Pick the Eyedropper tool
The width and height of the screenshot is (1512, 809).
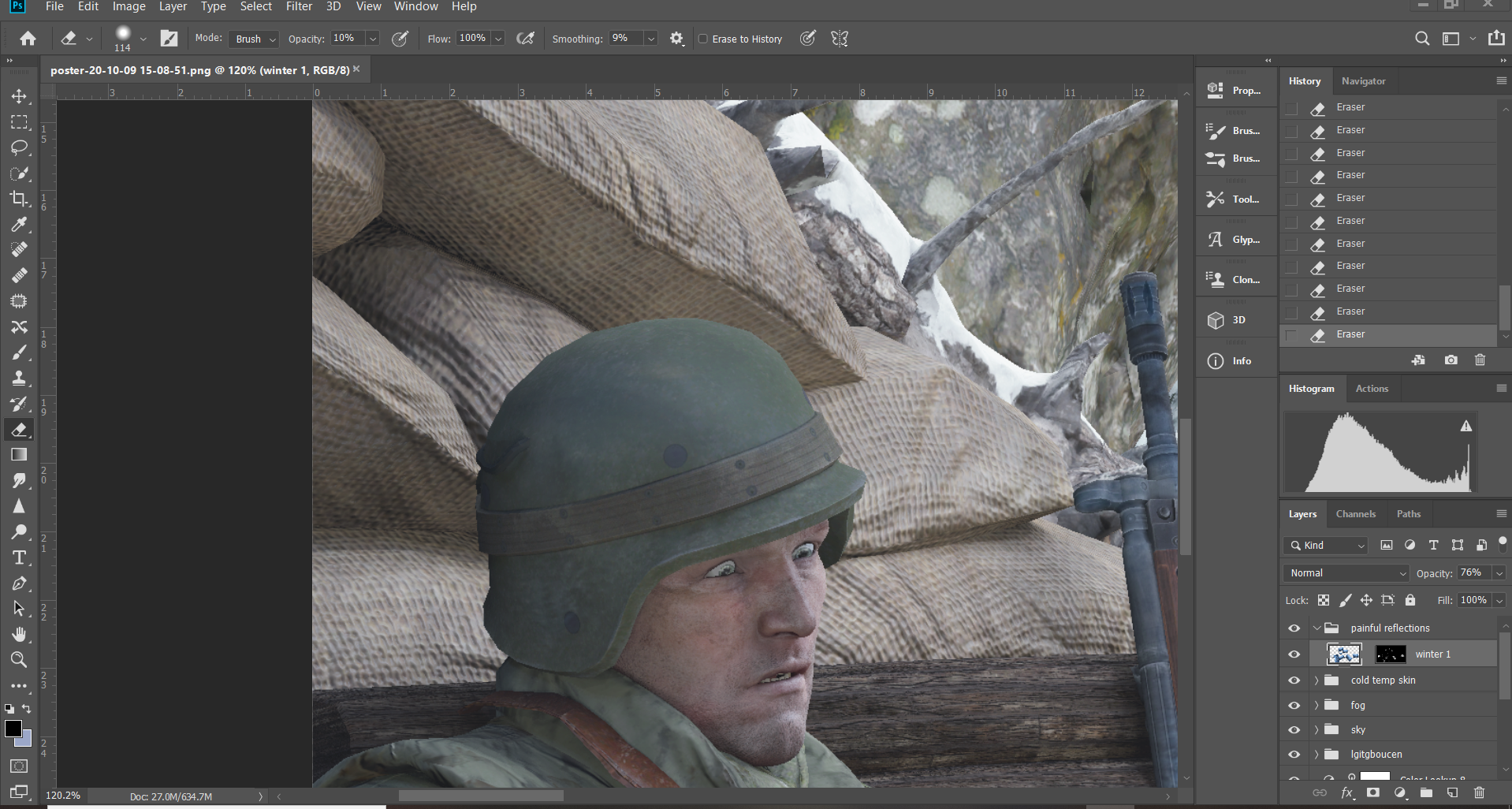pos(19,225)
